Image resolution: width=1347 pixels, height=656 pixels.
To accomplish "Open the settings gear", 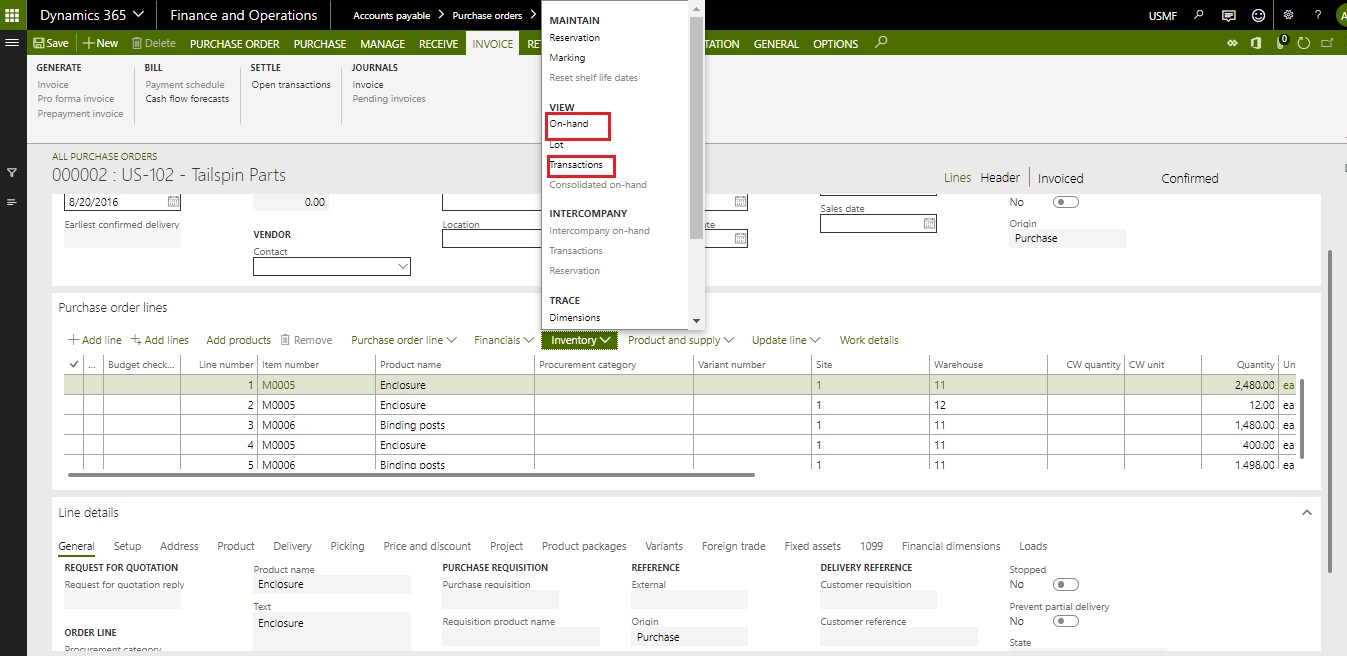I will pos(1288,15).
